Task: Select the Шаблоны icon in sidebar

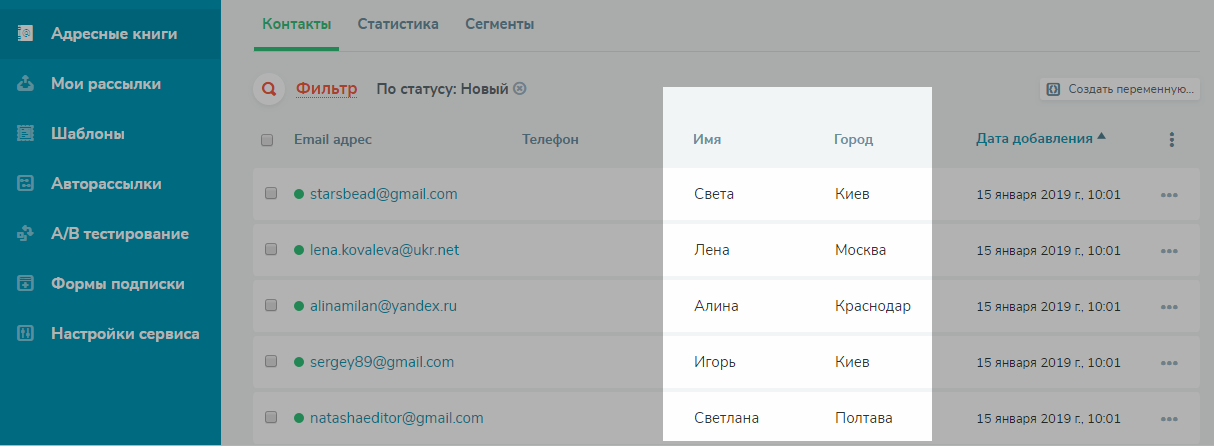Action: (26, 133)
